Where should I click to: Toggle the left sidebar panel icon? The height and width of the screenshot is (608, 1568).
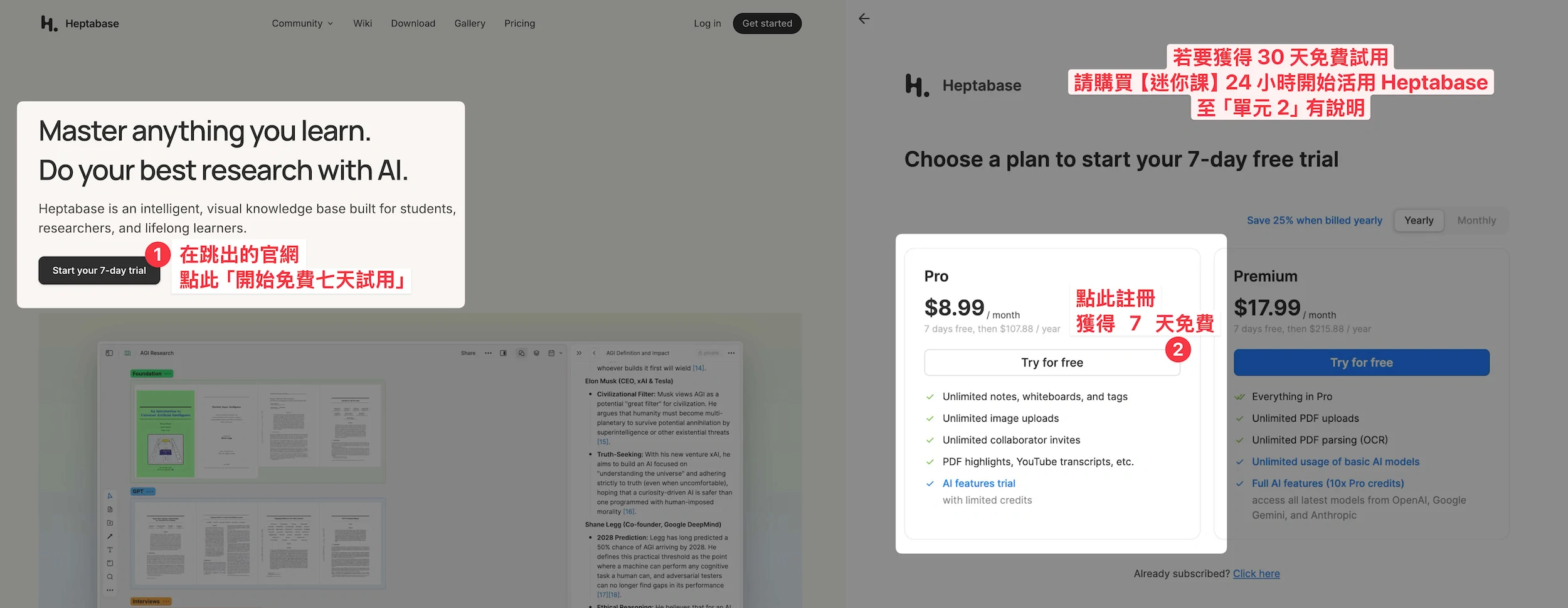tap(109, 353)
